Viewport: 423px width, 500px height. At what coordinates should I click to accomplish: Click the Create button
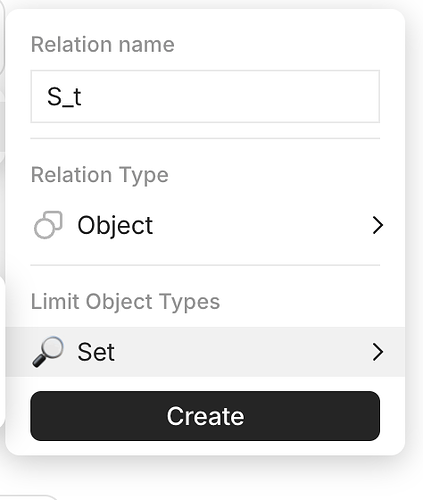coord(205,416)
